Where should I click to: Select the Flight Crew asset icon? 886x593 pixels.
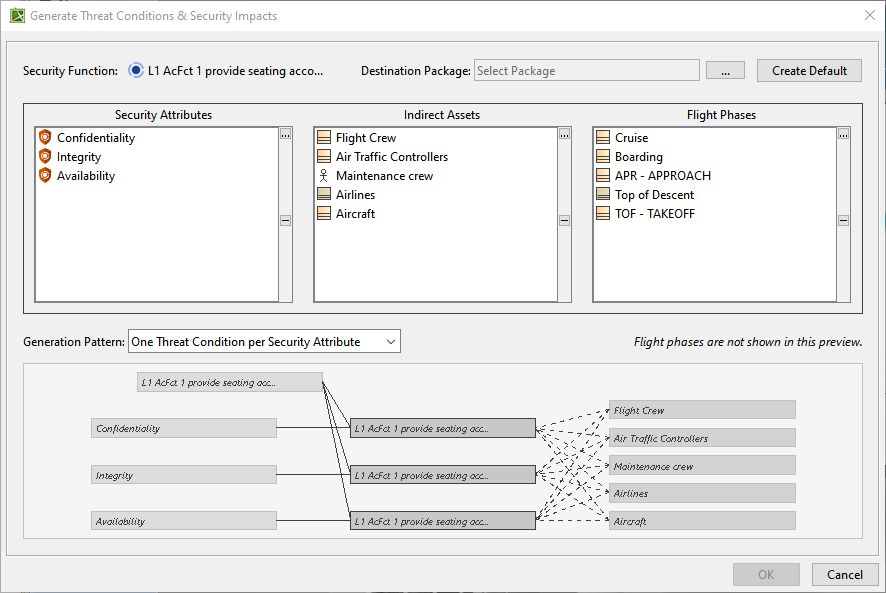(323, 138)
